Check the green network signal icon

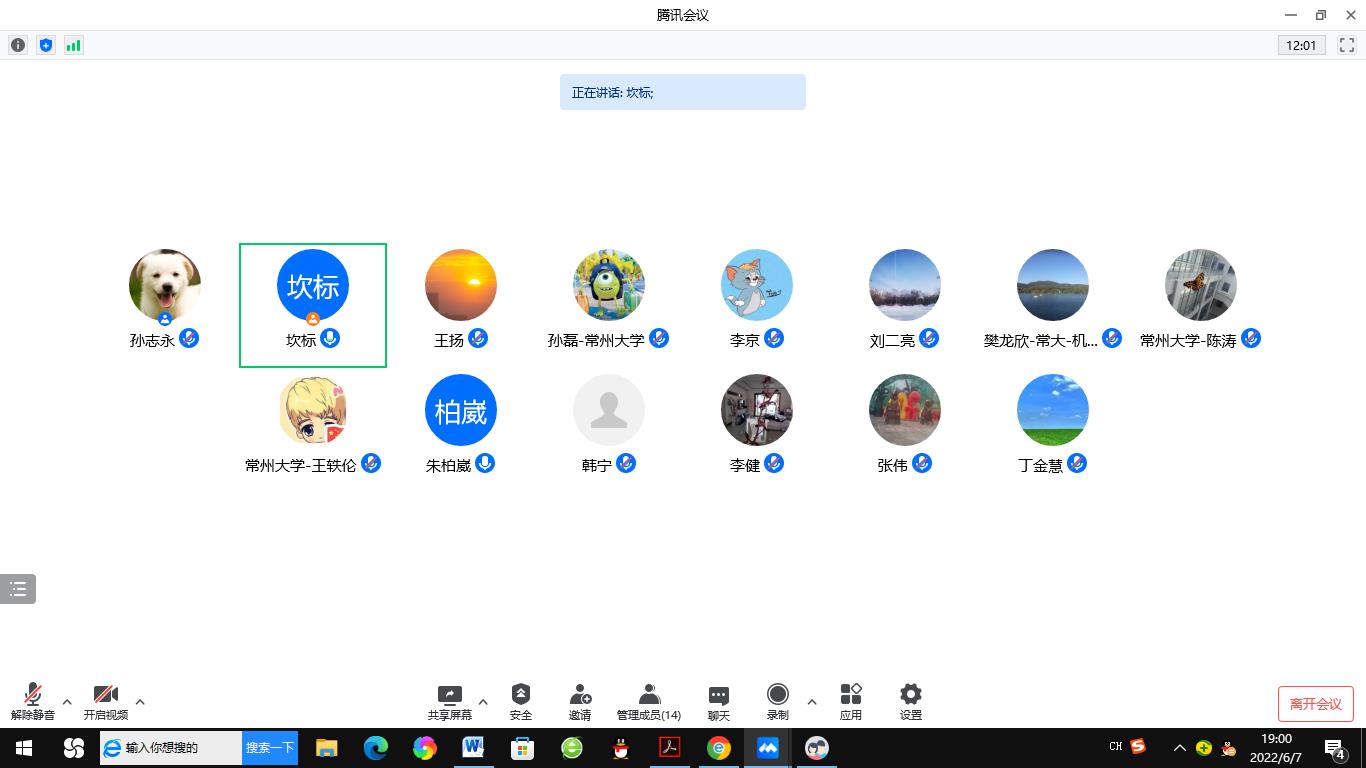(74, 45)
